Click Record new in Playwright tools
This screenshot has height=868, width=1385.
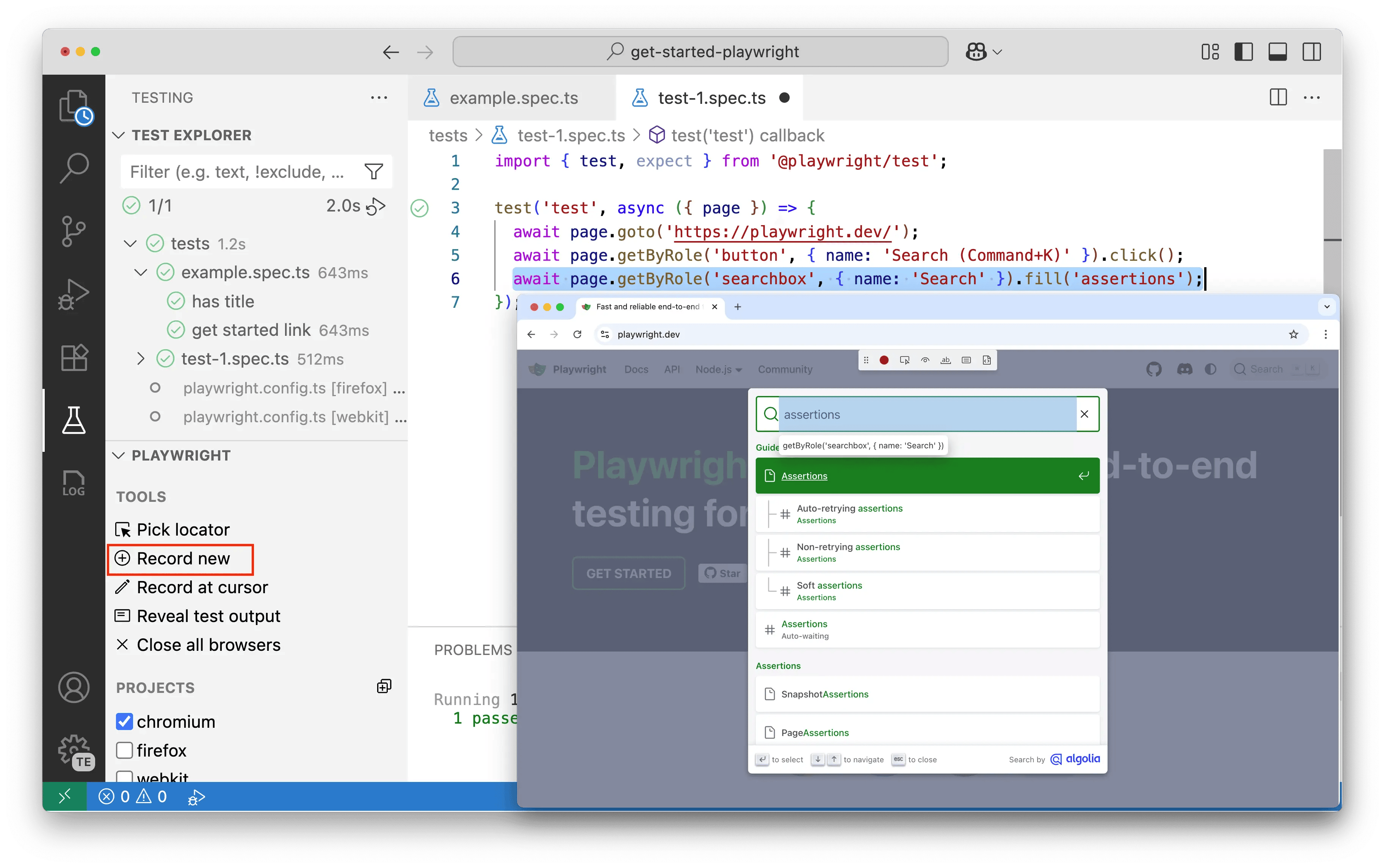pyautogui.click(x=183, y=559)
